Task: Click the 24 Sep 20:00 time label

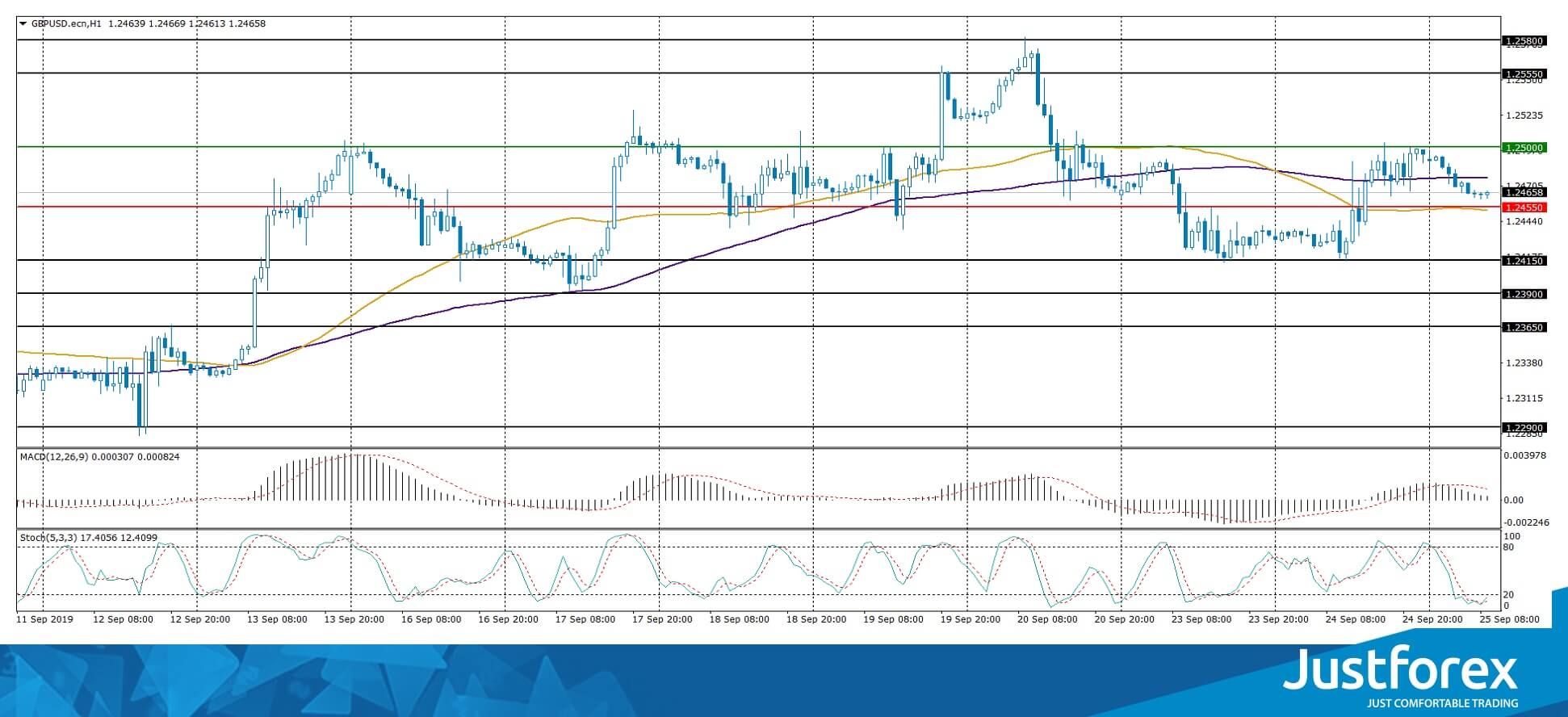Action: pos(1434,619)
